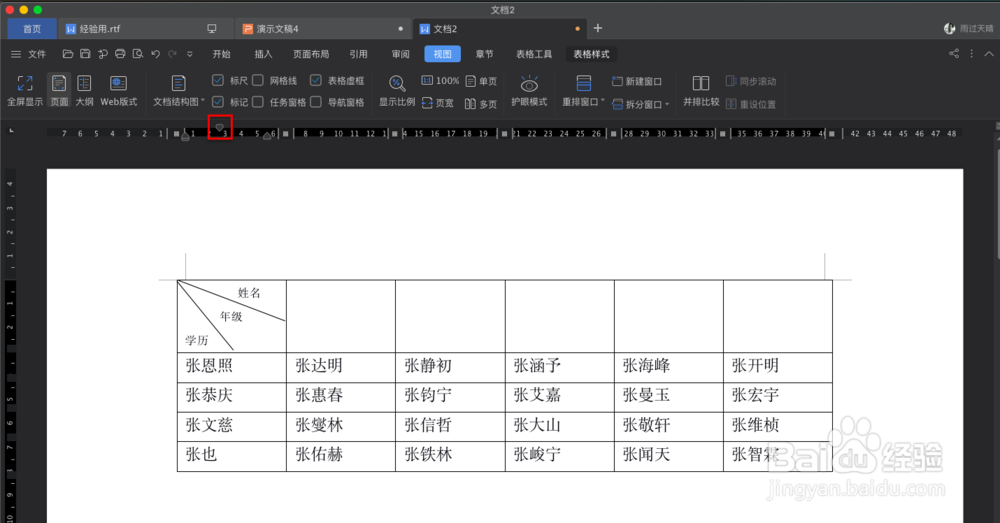Toggle the 标尺 ruler checkbox
This screenshot has height=523, width=1000.
click(x=217, y=80)
